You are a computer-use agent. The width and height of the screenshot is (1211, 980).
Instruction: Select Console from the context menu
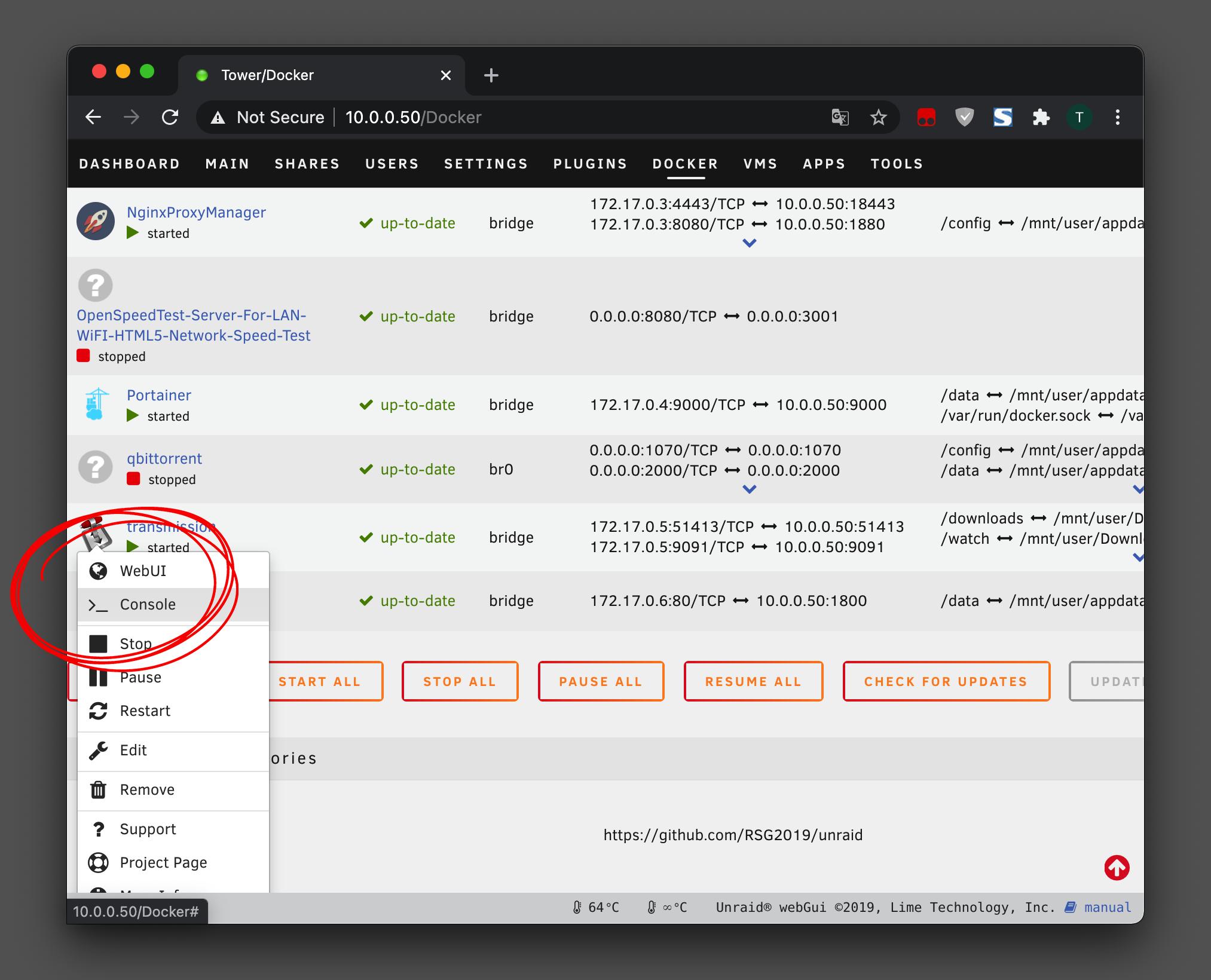(x=148, y=605)
